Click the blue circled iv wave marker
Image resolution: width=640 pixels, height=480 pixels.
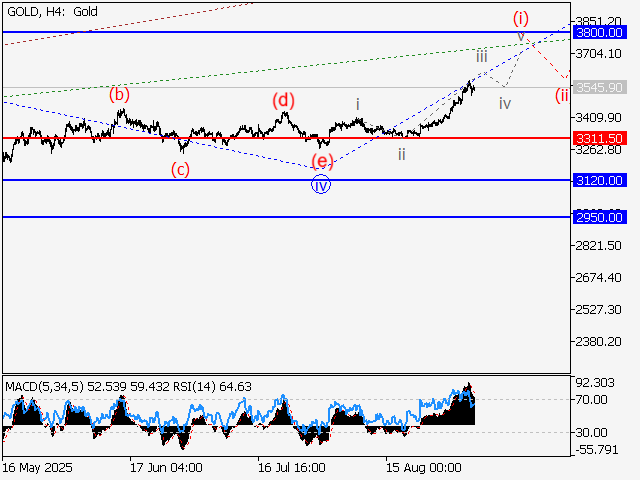(x=320, y=184)
